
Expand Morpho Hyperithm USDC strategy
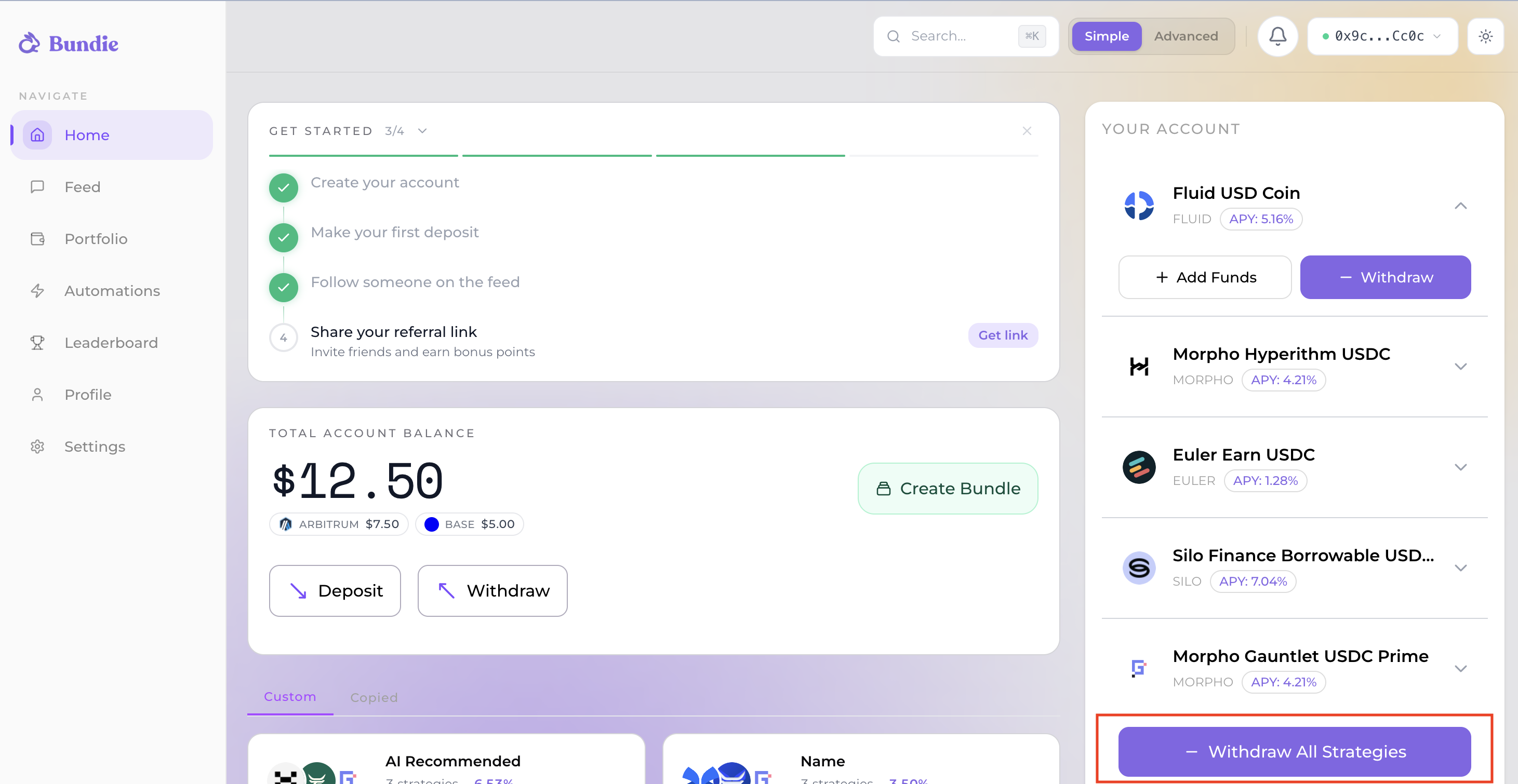tap(1460, 366)
